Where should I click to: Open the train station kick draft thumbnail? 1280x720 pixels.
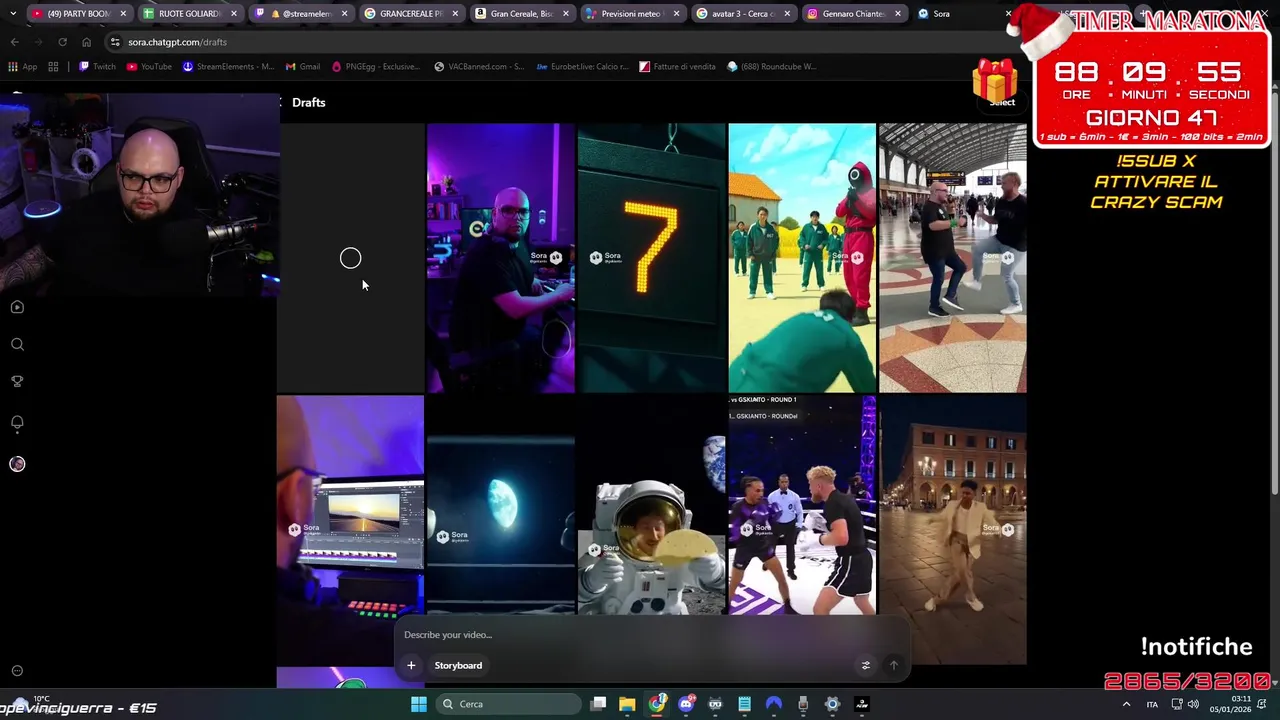(x=953, y=258)
